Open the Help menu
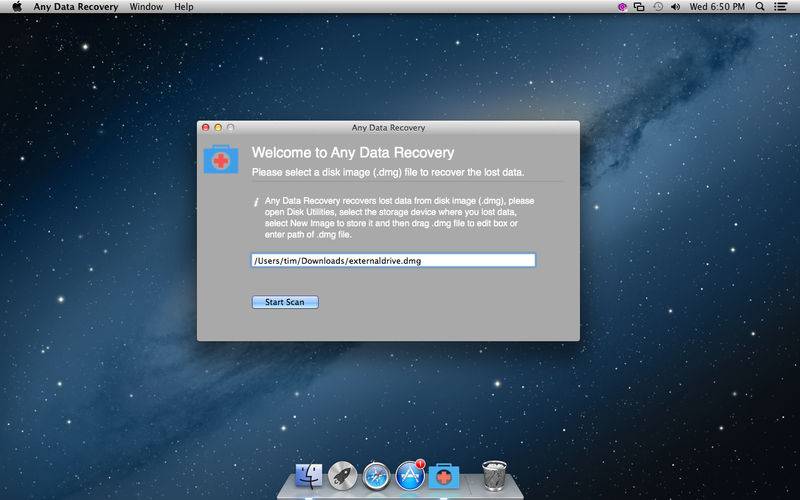This screenshot has height=500, width=800. point(184,7)
